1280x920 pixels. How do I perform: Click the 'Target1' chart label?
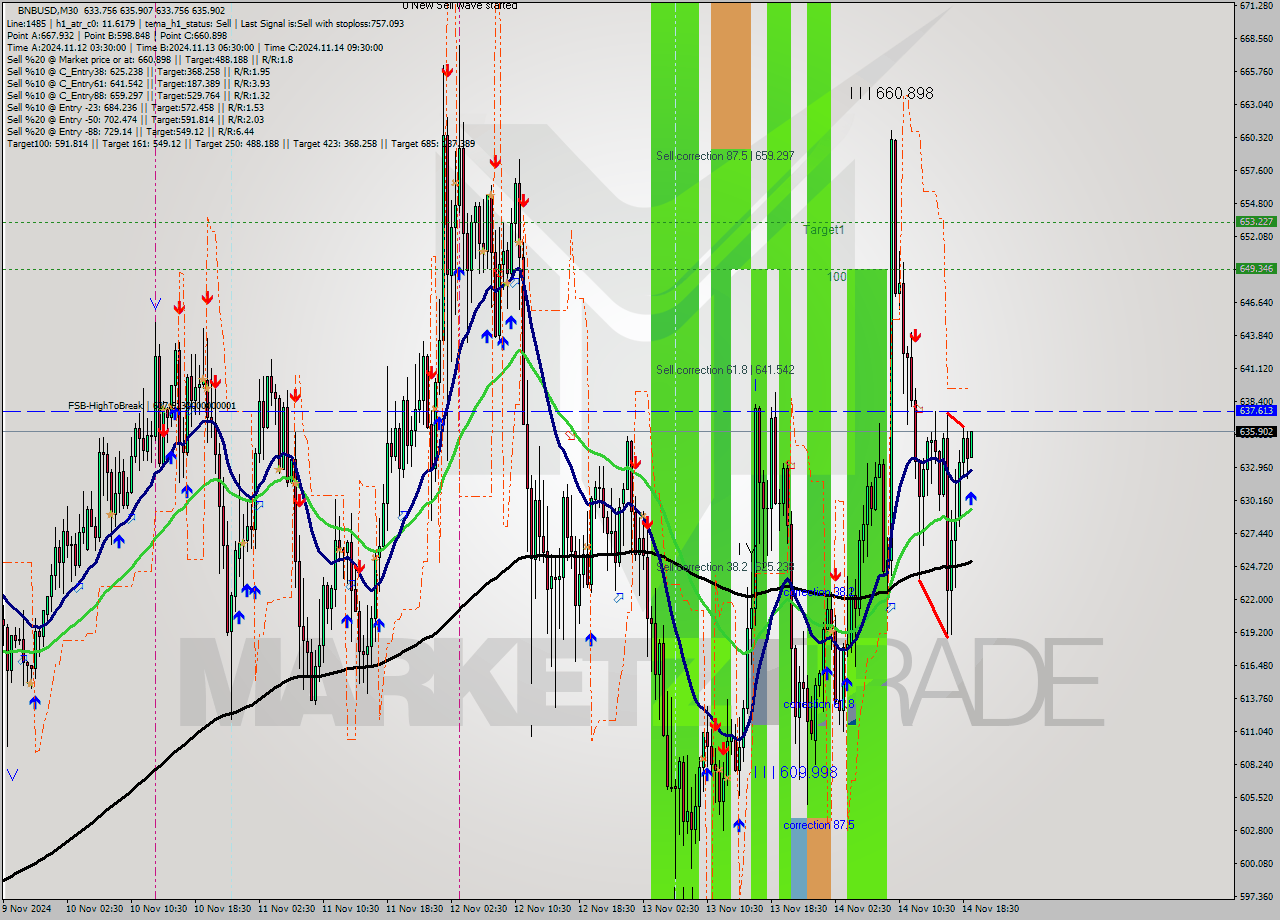(x=824, y=230)
